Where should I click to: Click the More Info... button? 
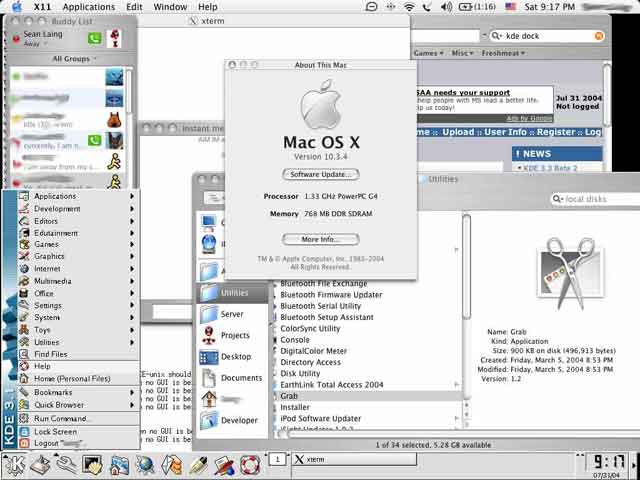pyautogui.click(x=321, y=239)
